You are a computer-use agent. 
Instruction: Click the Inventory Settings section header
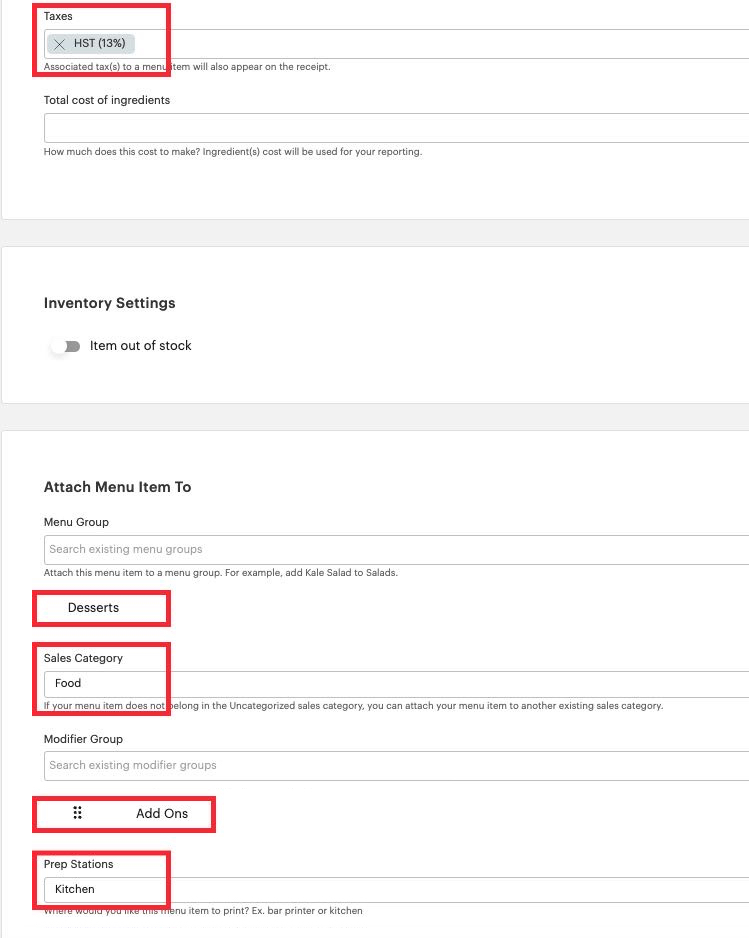click(108, 303)
